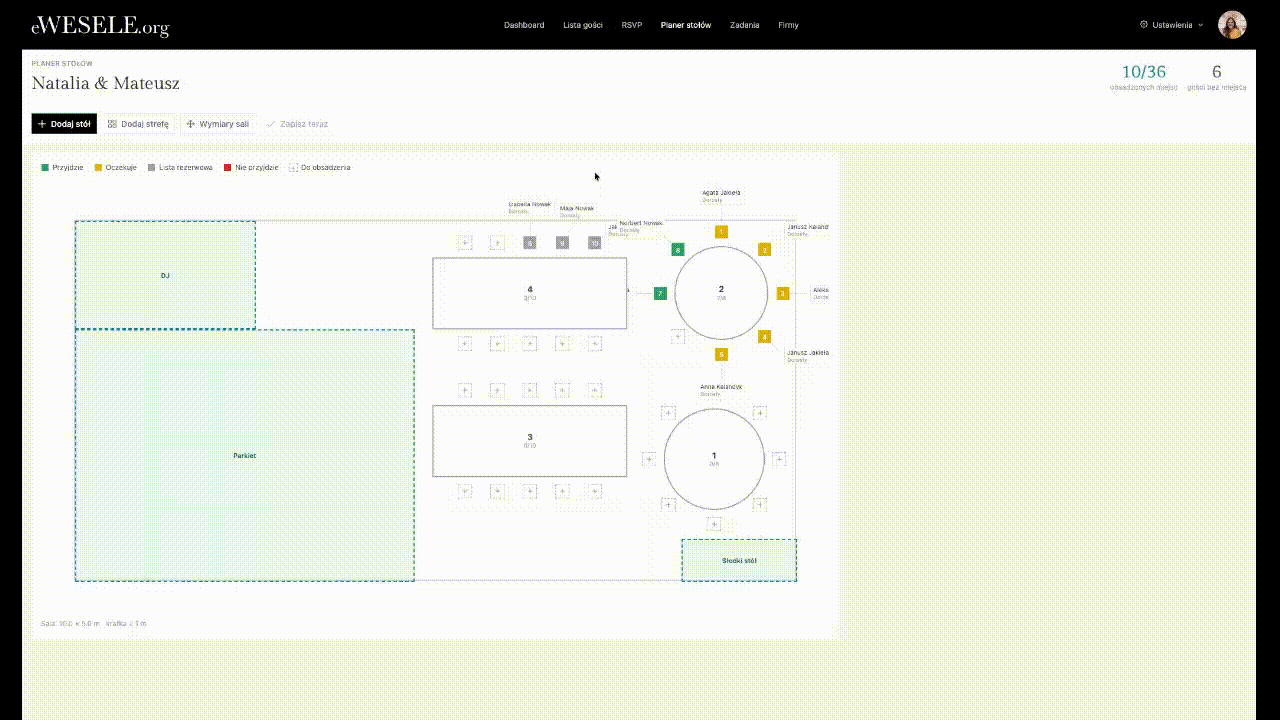The width and height of the screenshot is (1280, 720).
Task: Expand the Ustawienia dropdown
Action: pyautogui.click(x=1172, y=25)
